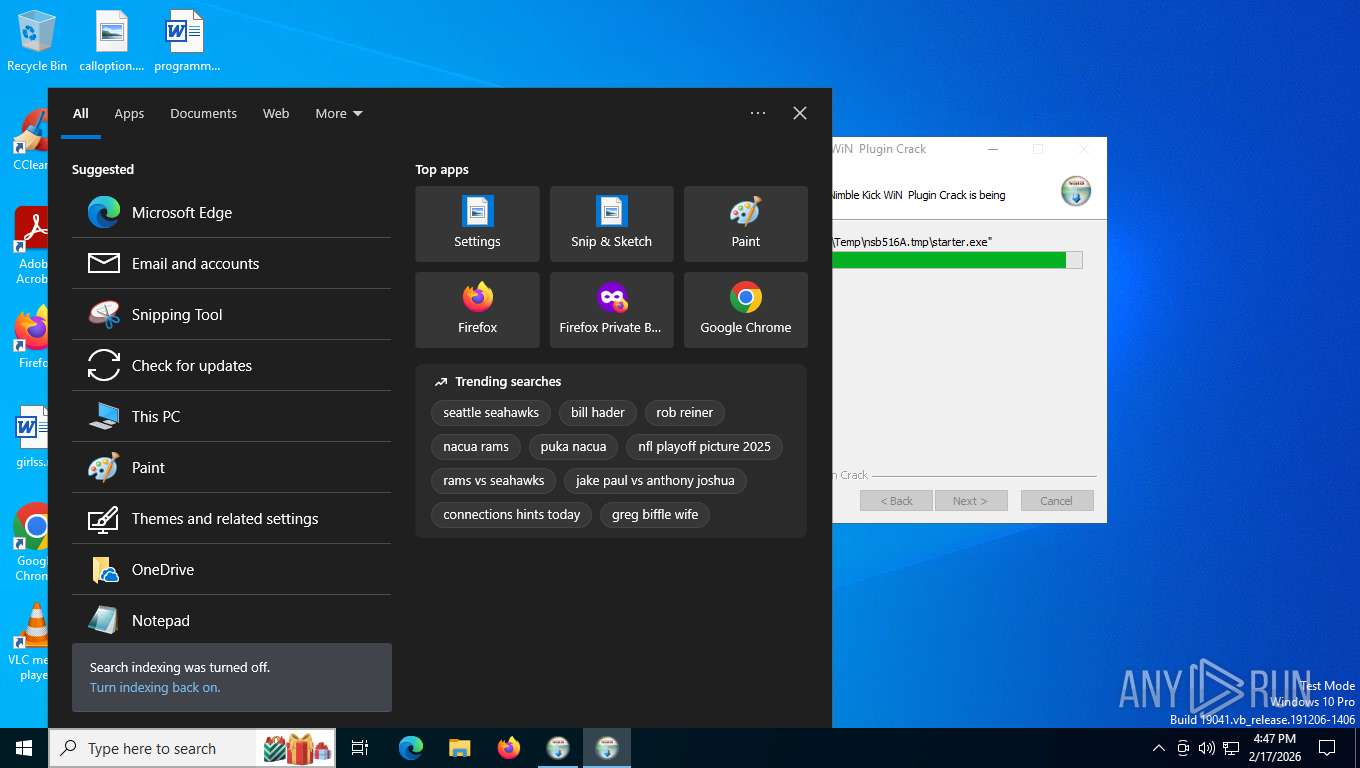This screenshot has width=1360, height=768.
Task: Open Snip & Sketch tile in Top apps
Action: 611,224
